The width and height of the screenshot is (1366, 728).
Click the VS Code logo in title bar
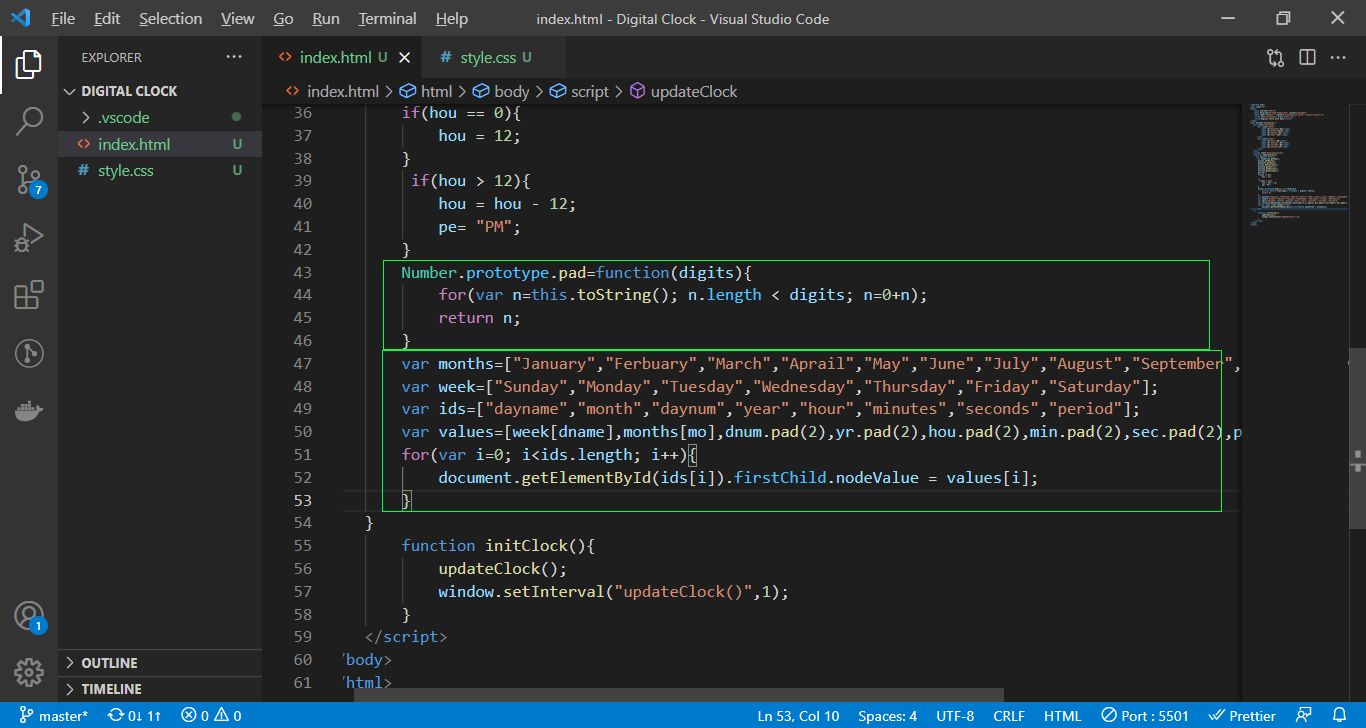click(21, 18)
